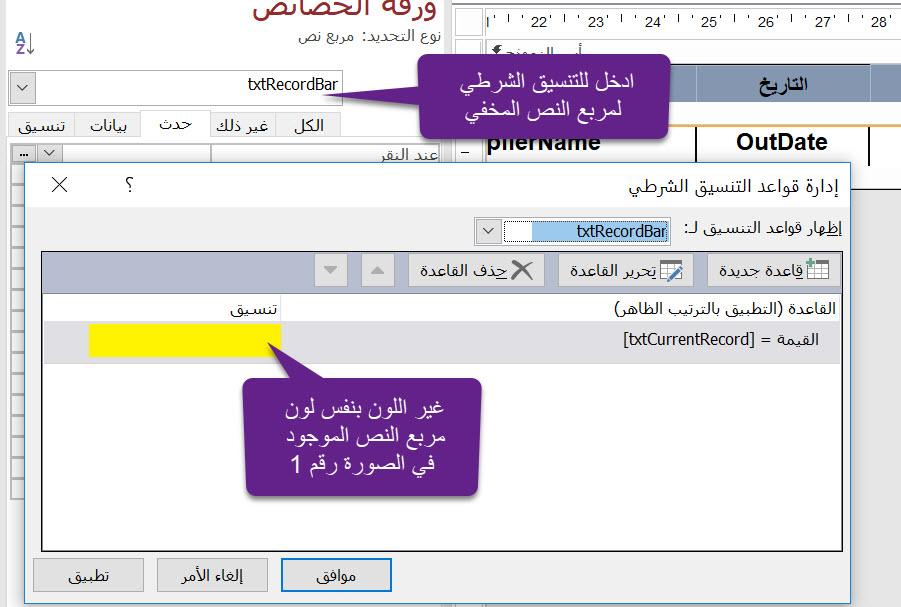Screen dimensions: 901x607
Task: Move rule down with the down arrow
Action: click(x=332, y=270)
